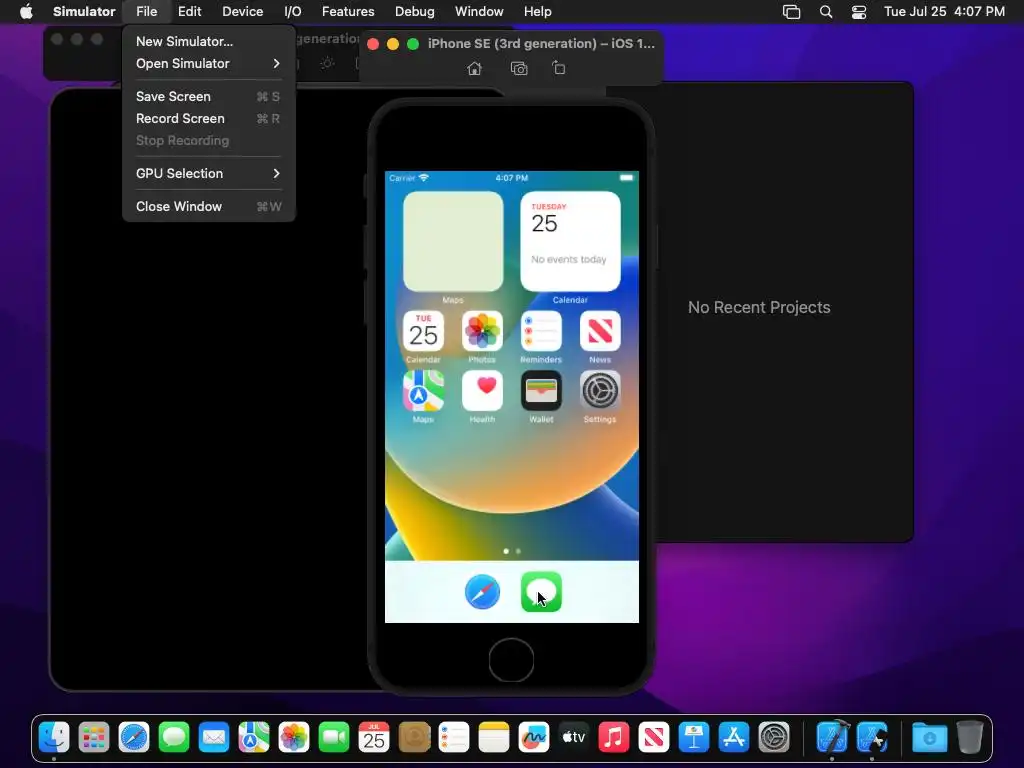Viewport: 1024px width, 768px height.
Task: Open Apple TV from the Dock
Action: [573, 738]
